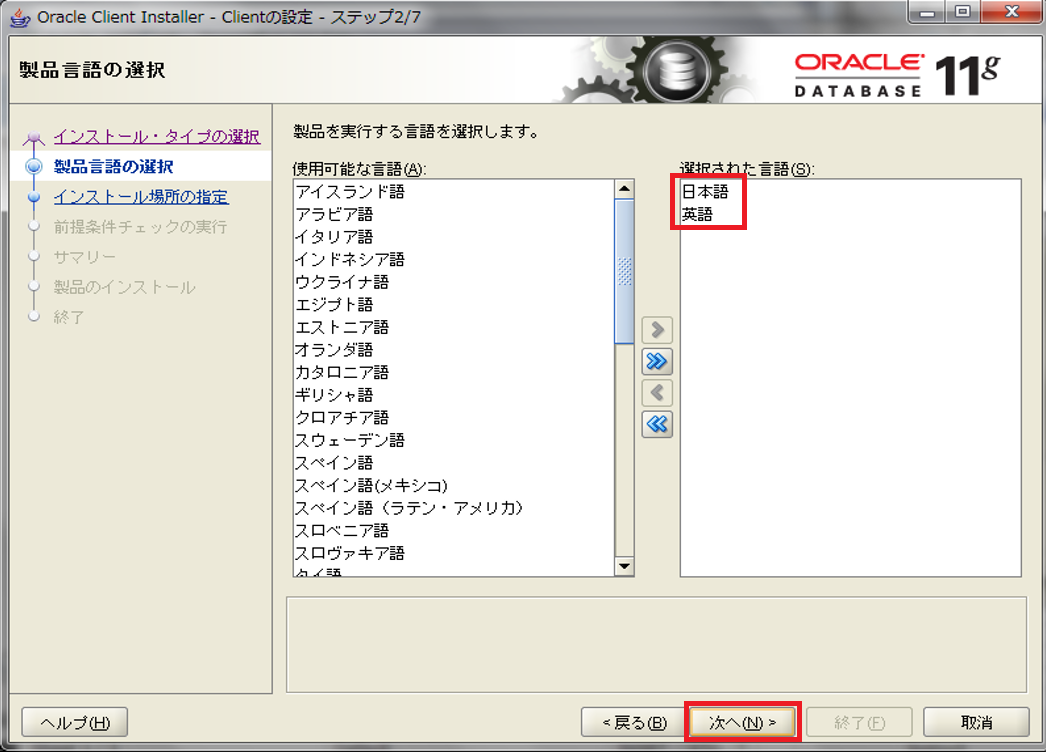Viewport: 1046px width, 752px height.
Task: Click scroll up arrow of available languages list
Action: pyautogui.click(x=624, y=189)
